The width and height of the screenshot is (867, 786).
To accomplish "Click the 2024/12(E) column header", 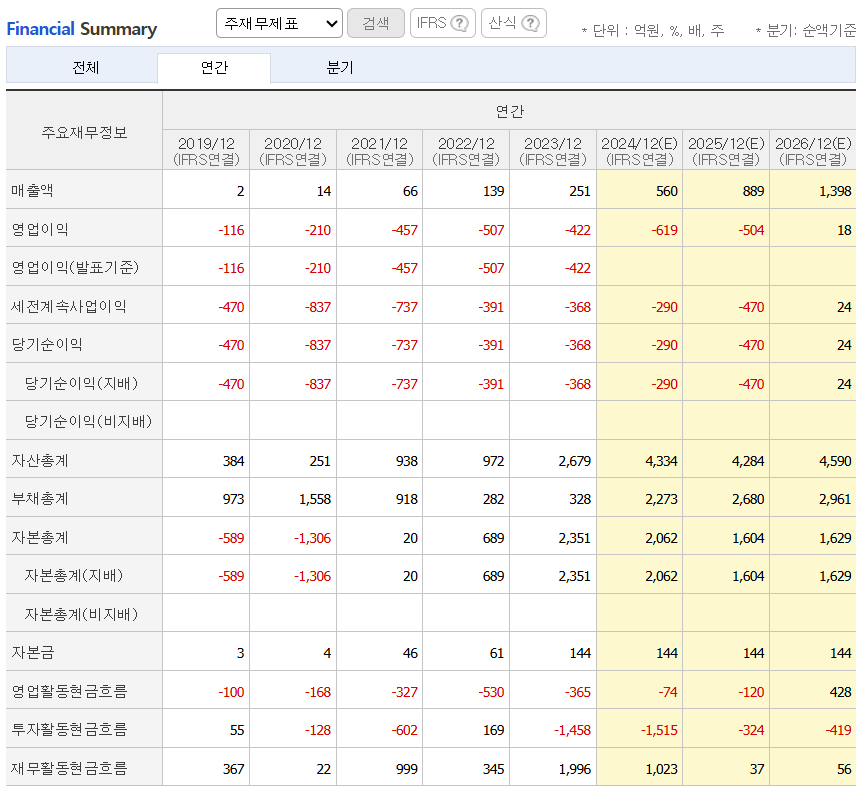I will pyautogui.click(x=640, y=150).
